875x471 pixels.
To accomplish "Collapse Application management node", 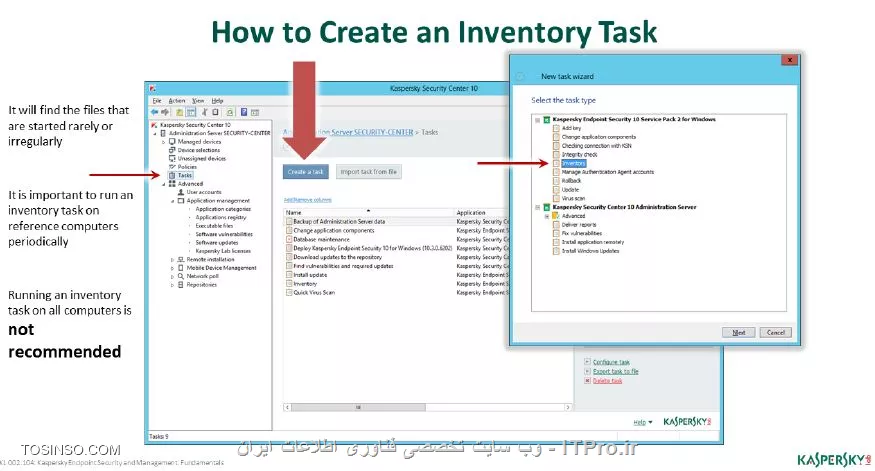I will click(x=172, y=201).
